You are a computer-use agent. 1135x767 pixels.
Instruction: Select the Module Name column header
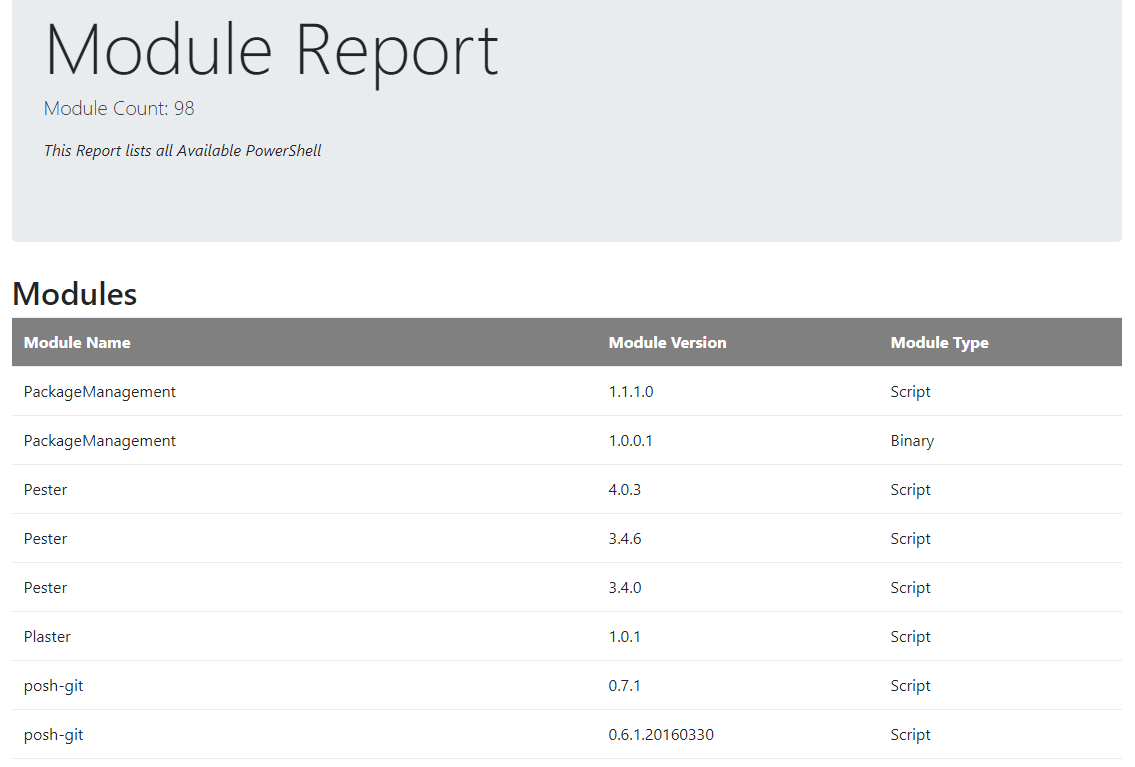(x=77, y=342)
